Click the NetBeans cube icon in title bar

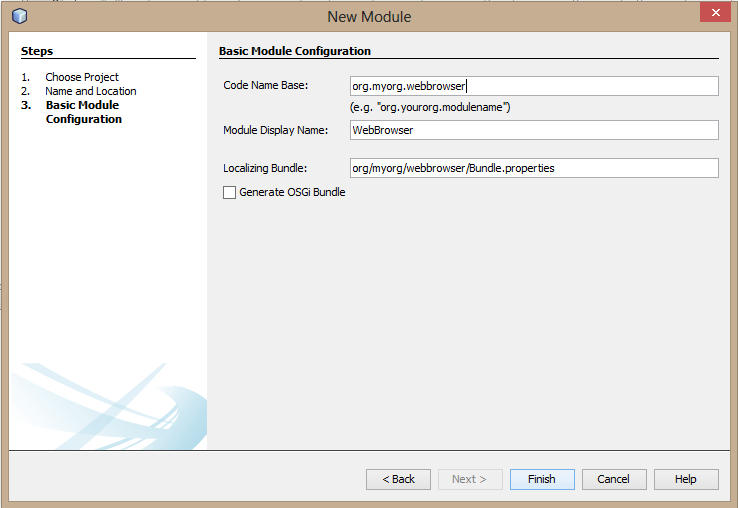[19, 16]
